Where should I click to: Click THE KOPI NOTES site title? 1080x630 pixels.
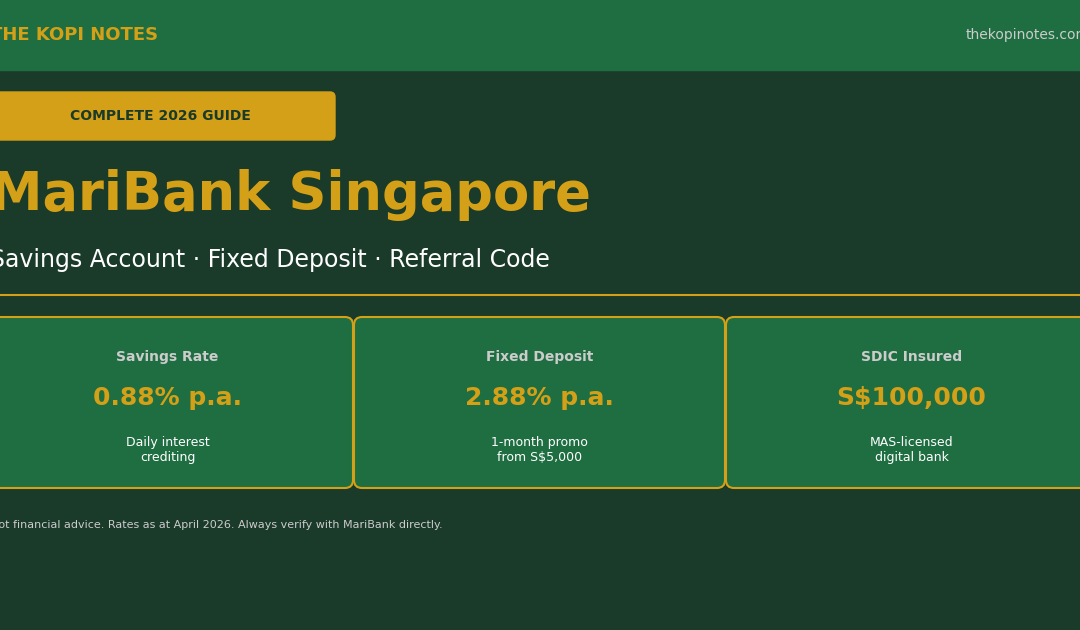pos(78,34)
